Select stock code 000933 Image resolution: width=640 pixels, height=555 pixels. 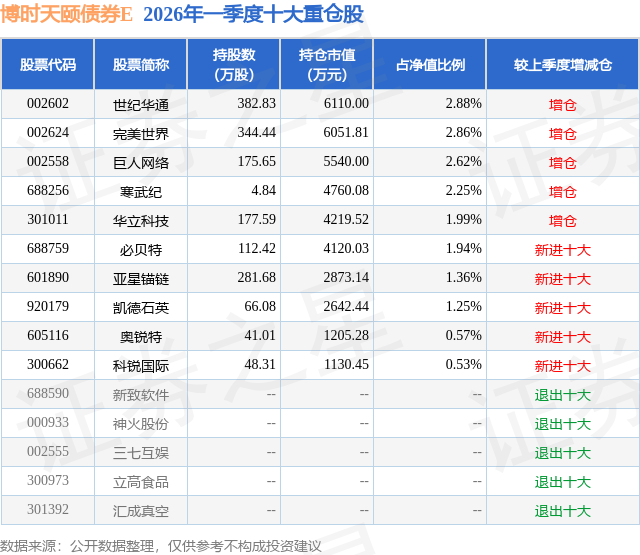tap(48, 422)
